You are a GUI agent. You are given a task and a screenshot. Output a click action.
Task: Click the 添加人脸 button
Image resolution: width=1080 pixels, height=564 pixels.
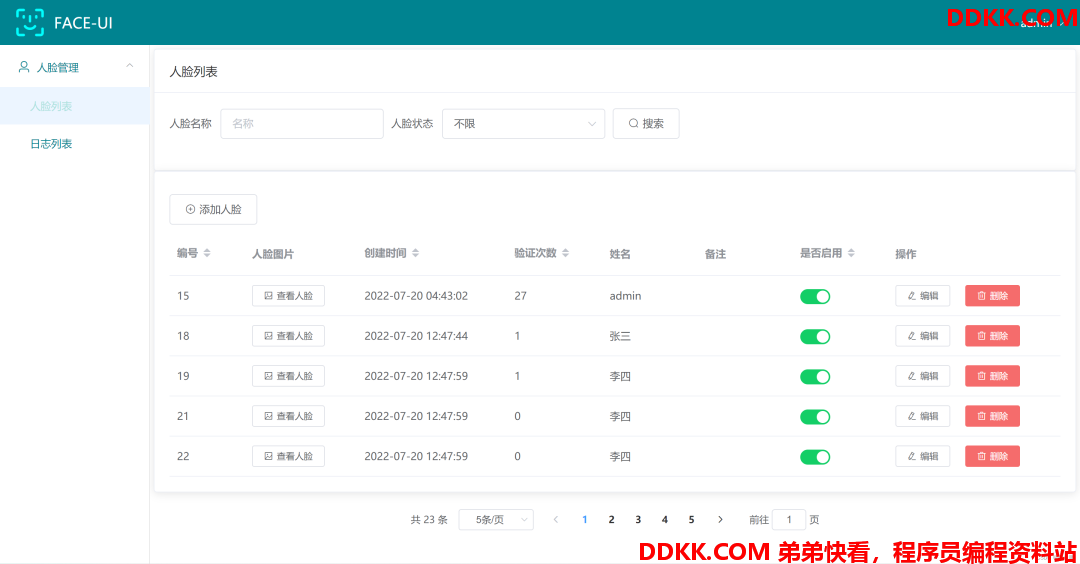pyautogui.click(x=213, y=210)
